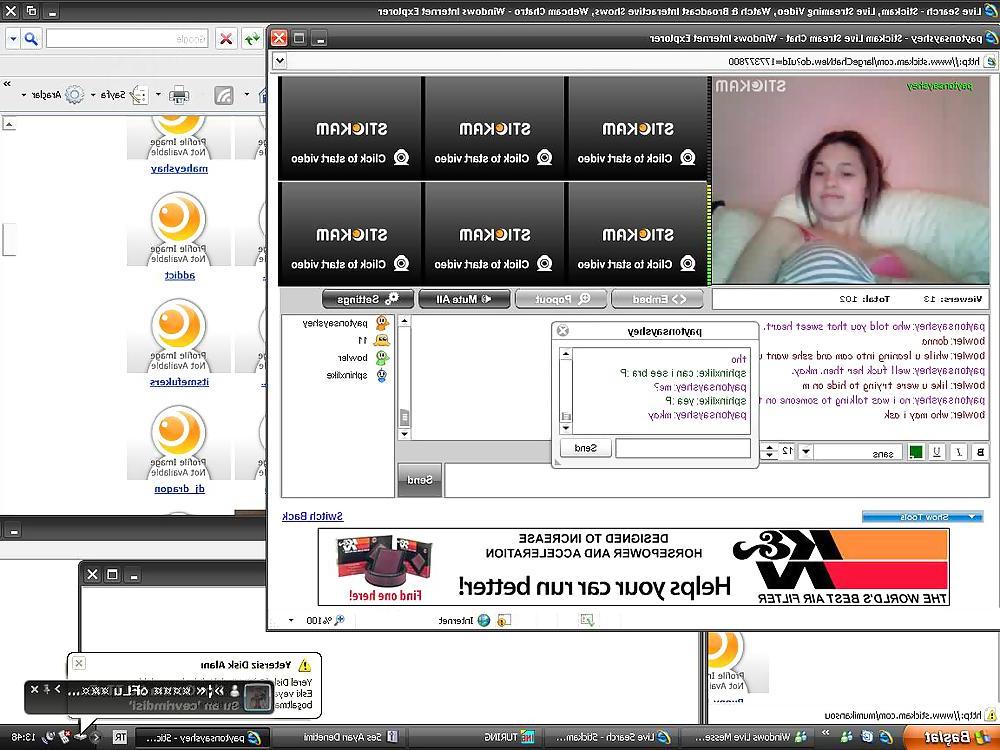This screenshot has width=1000, height=750.
Task: Open the addict profile link
Action: tap(179, 275)
